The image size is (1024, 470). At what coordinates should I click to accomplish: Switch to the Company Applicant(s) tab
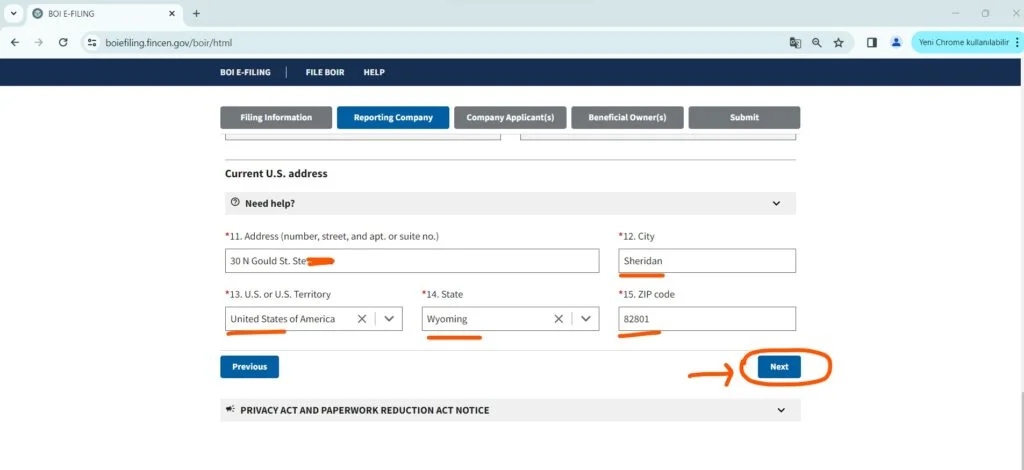(510, 117)
